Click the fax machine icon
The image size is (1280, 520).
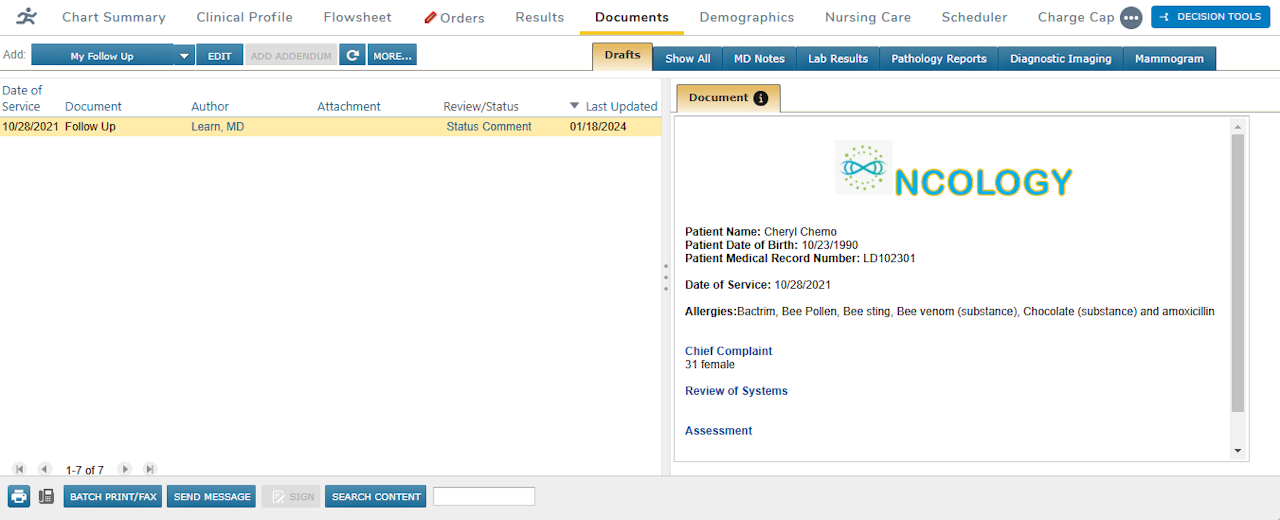(46, 496)
